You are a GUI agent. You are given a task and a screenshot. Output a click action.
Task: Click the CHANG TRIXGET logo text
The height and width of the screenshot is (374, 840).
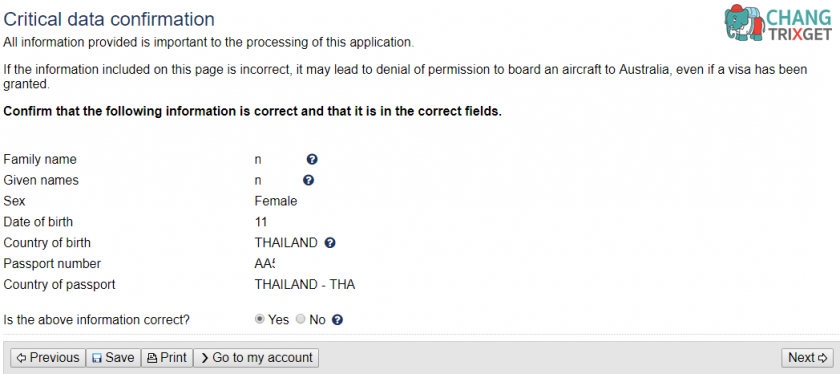801,25
